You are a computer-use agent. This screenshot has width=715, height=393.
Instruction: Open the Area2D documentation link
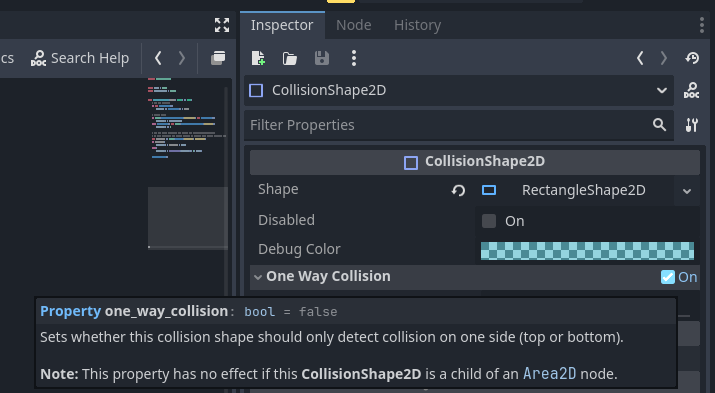[549, 374]
